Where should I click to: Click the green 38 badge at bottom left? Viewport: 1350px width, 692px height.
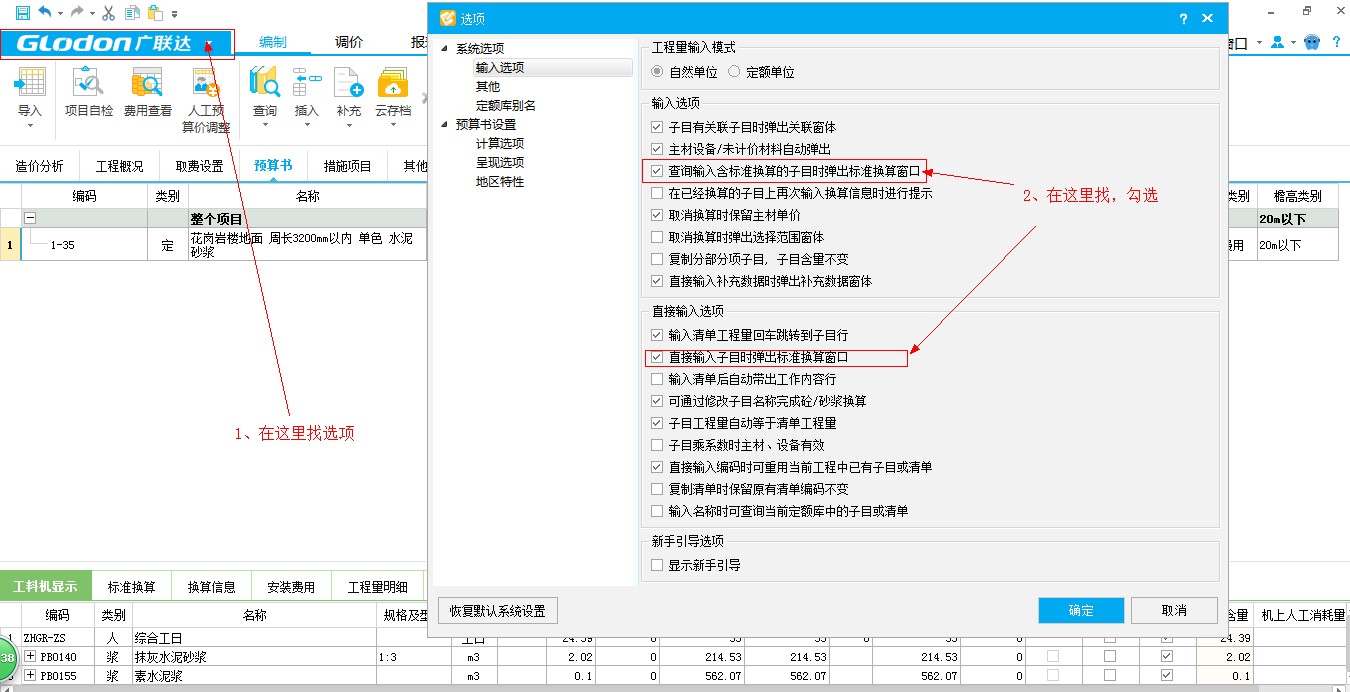click(x=8, y=659)
